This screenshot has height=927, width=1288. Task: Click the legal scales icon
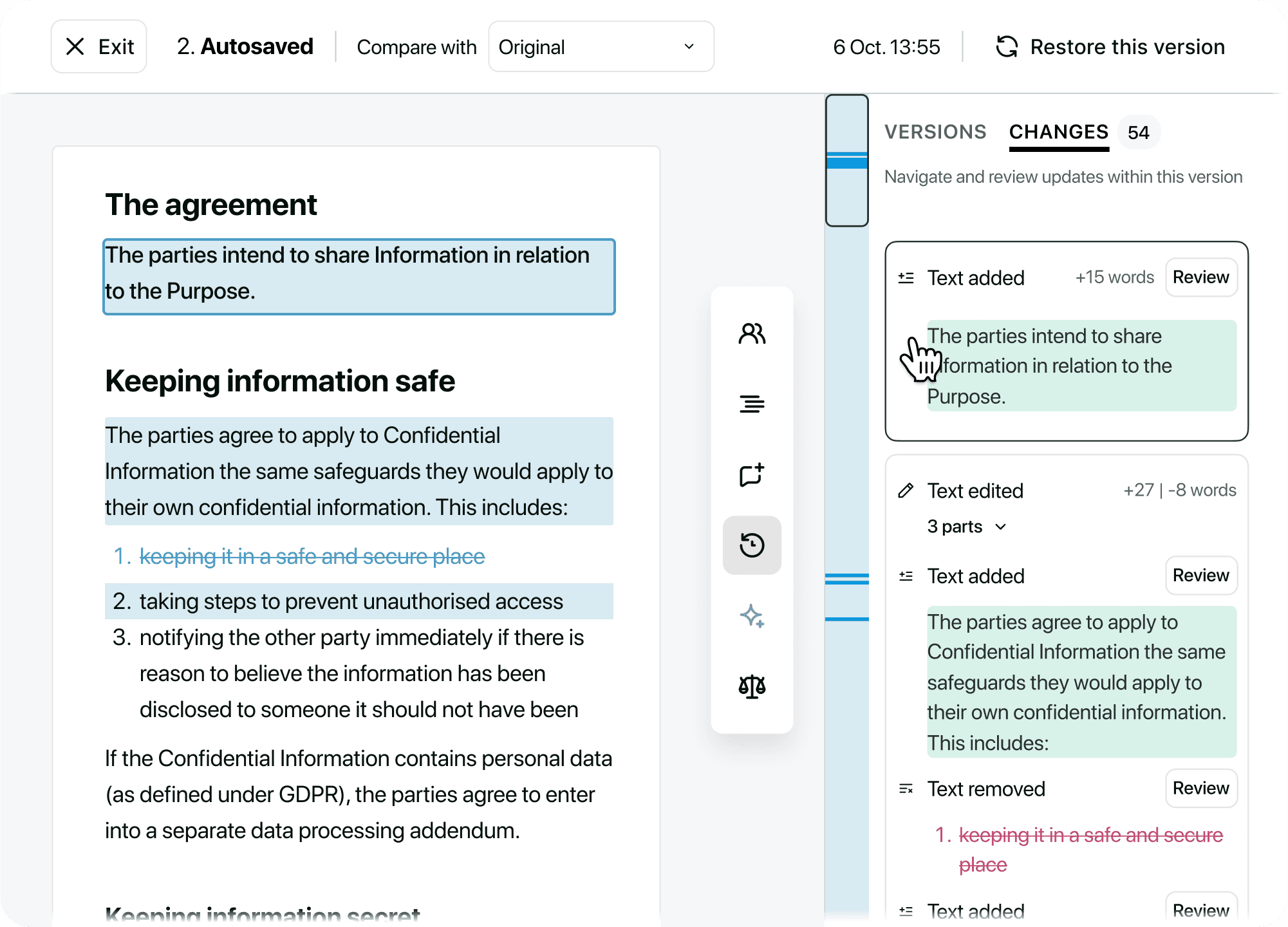752,687
